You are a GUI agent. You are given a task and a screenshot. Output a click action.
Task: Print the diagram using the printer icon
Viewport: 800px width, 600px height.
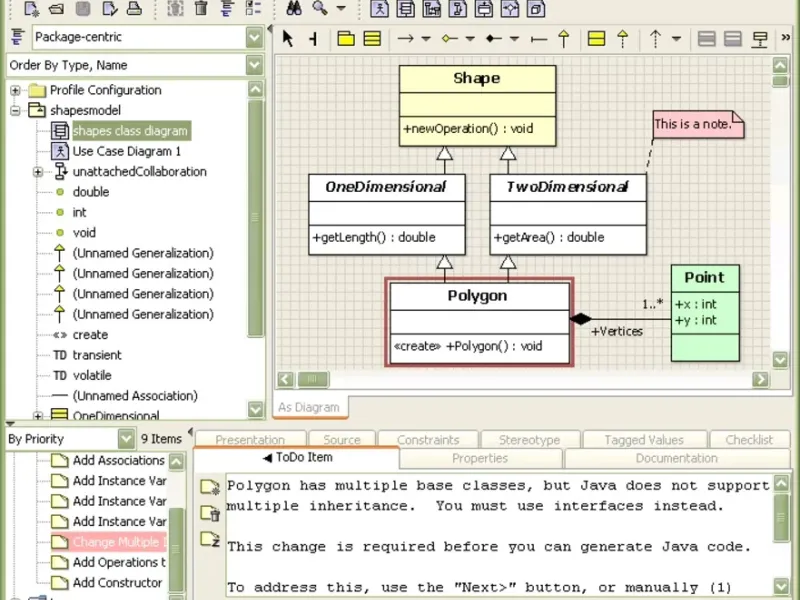[x=134, y=8]
